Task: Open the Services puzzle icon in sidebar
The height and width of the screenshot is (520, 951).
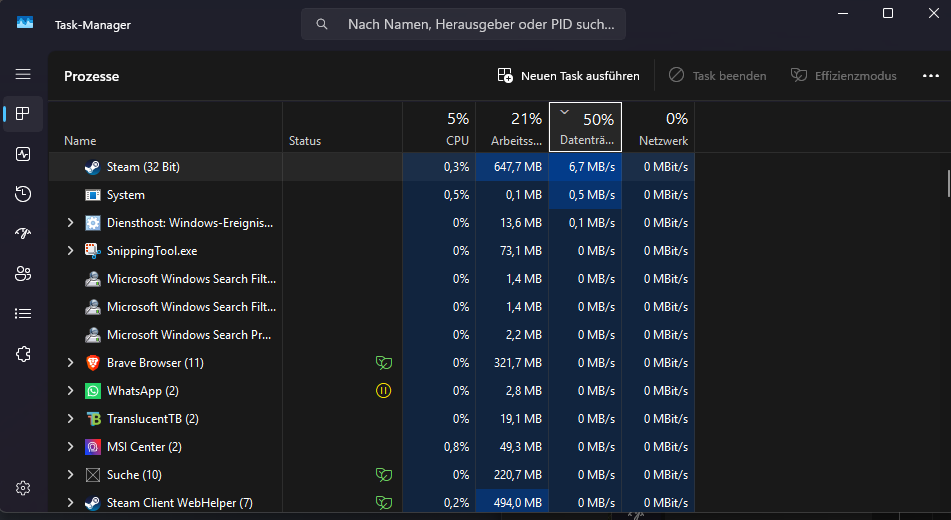Action: click(23, 354)
